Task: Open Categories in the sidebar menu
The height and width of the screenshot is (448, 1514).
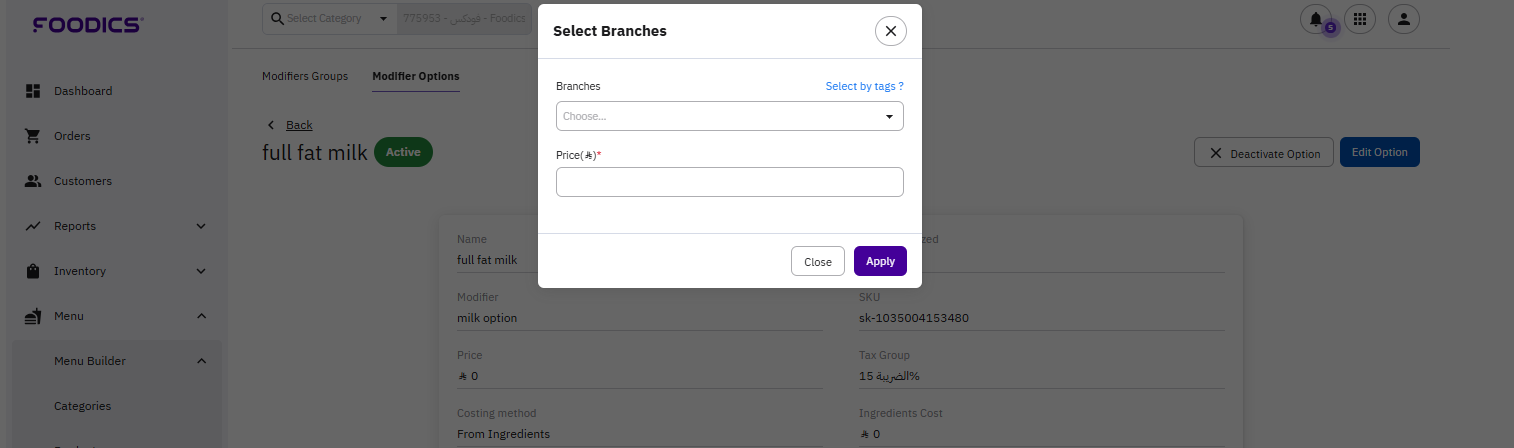Action: (x=82, y=406)
